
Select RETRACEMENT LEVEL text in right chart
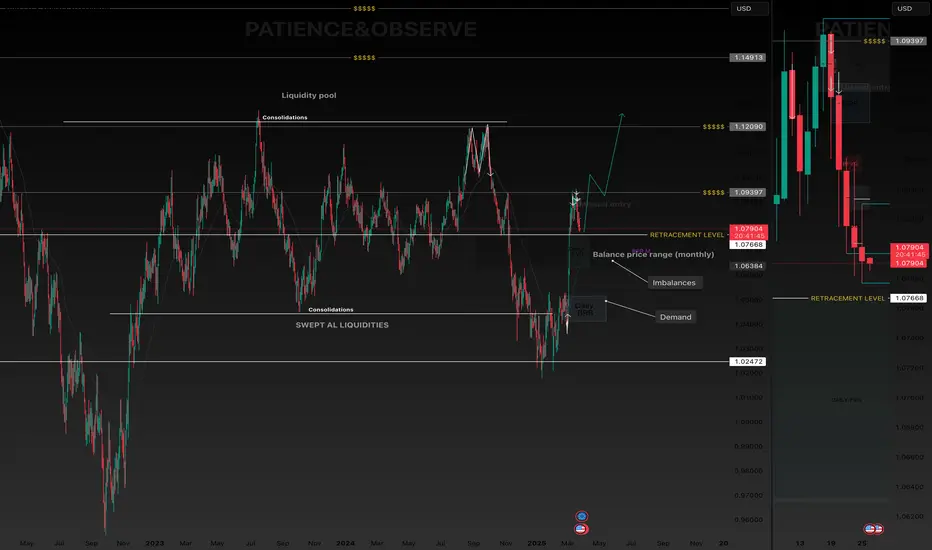click(848, 298)
